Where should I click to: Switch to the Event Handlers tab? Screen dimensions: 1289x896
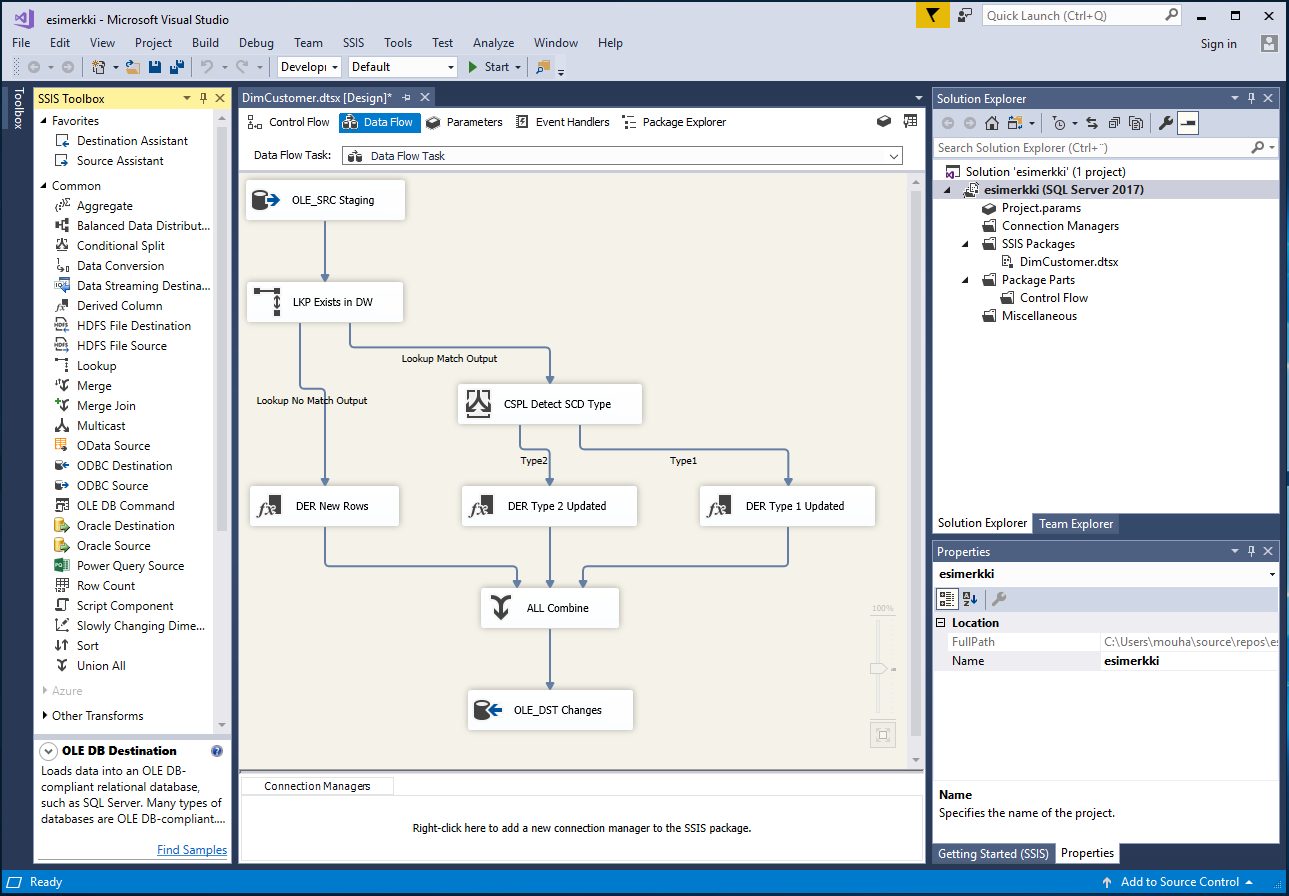[x=562, y=122]
